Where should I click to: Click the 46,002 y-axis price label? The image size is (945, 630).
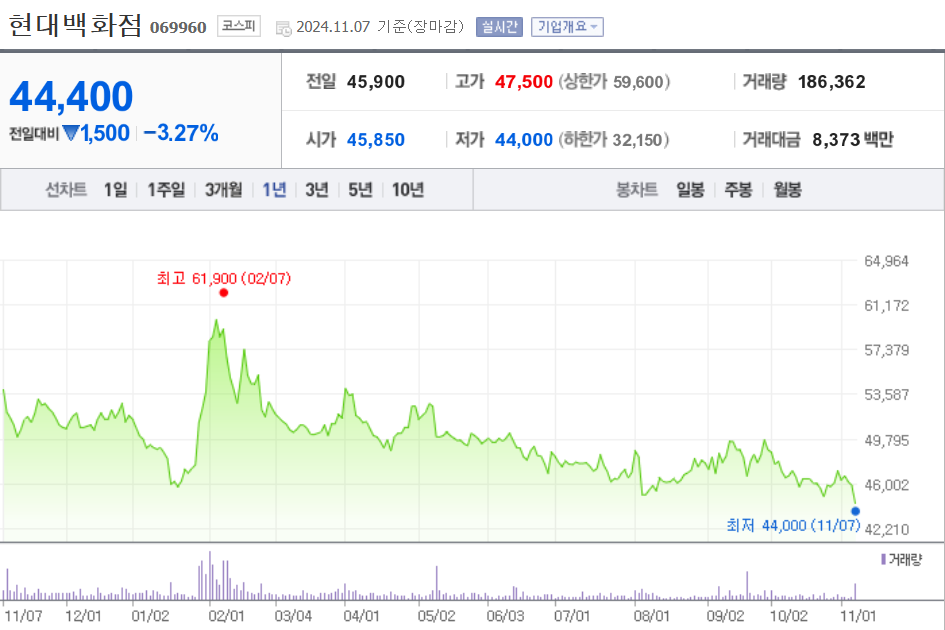click(886, 485)
